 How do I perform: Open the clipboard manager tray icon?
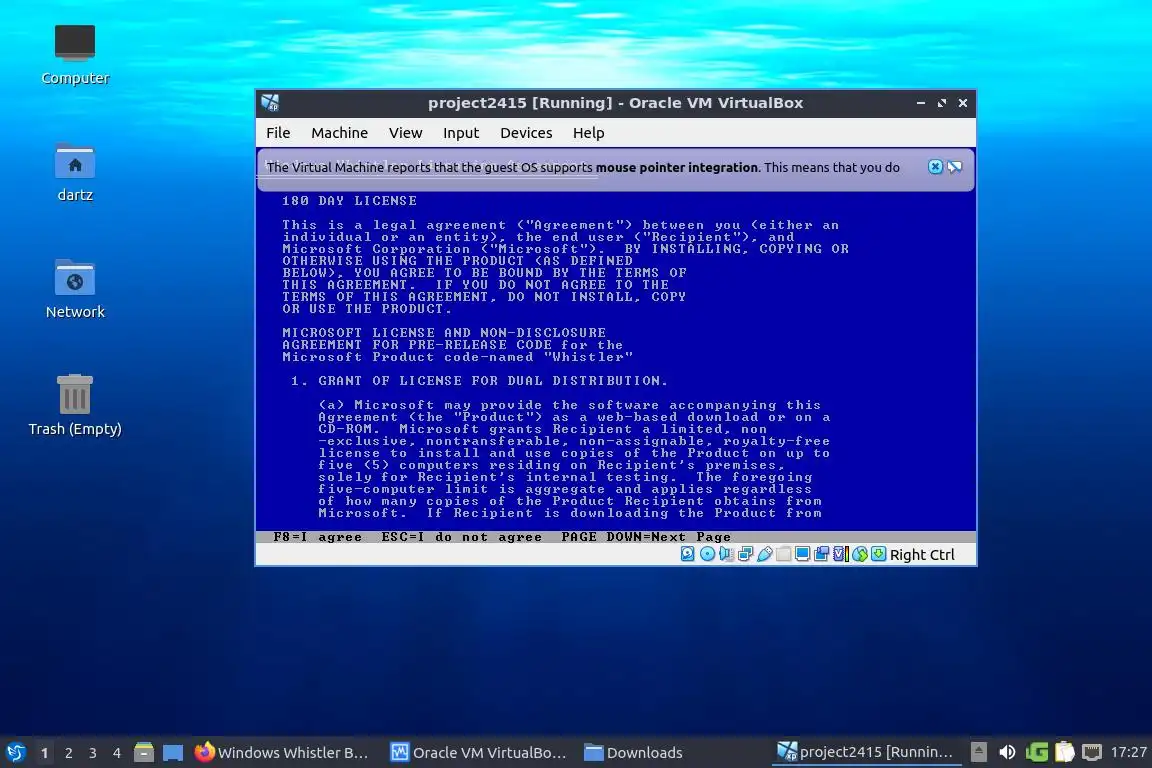click(x=1065, y=752)
